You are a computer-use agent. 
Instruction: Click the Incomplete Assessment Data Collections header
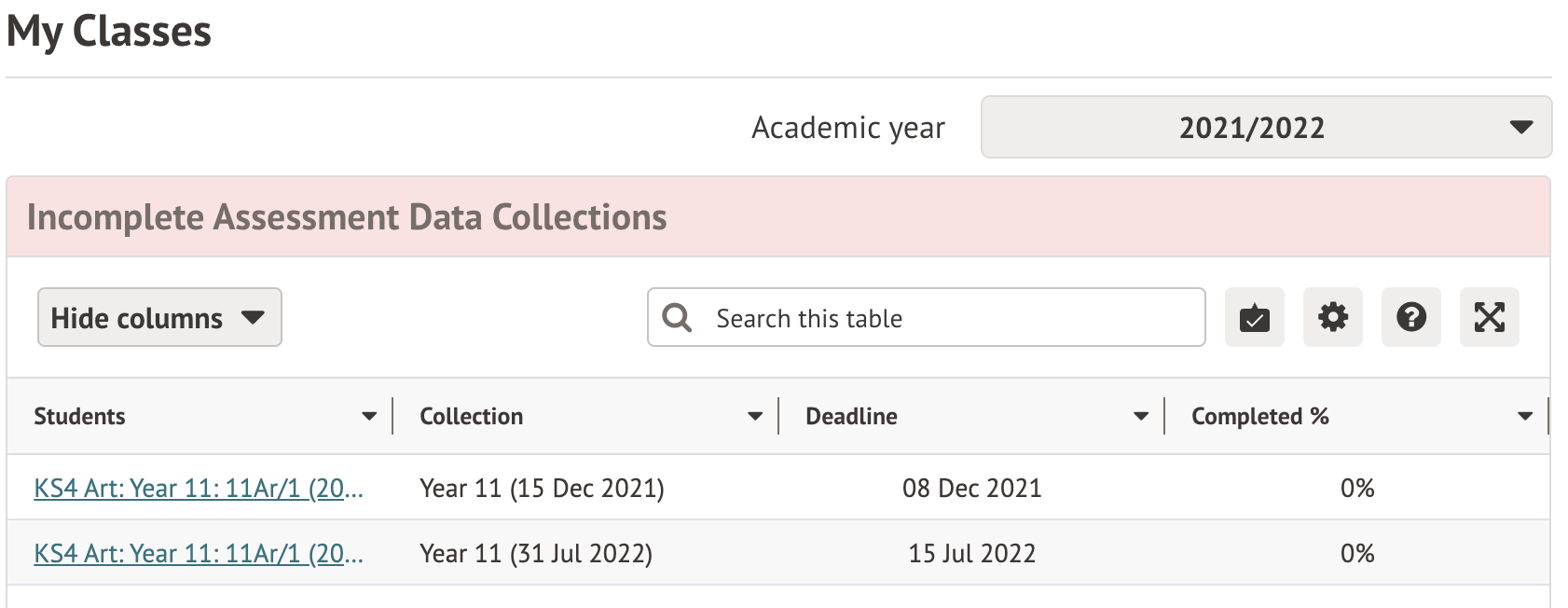pos(347,217)
